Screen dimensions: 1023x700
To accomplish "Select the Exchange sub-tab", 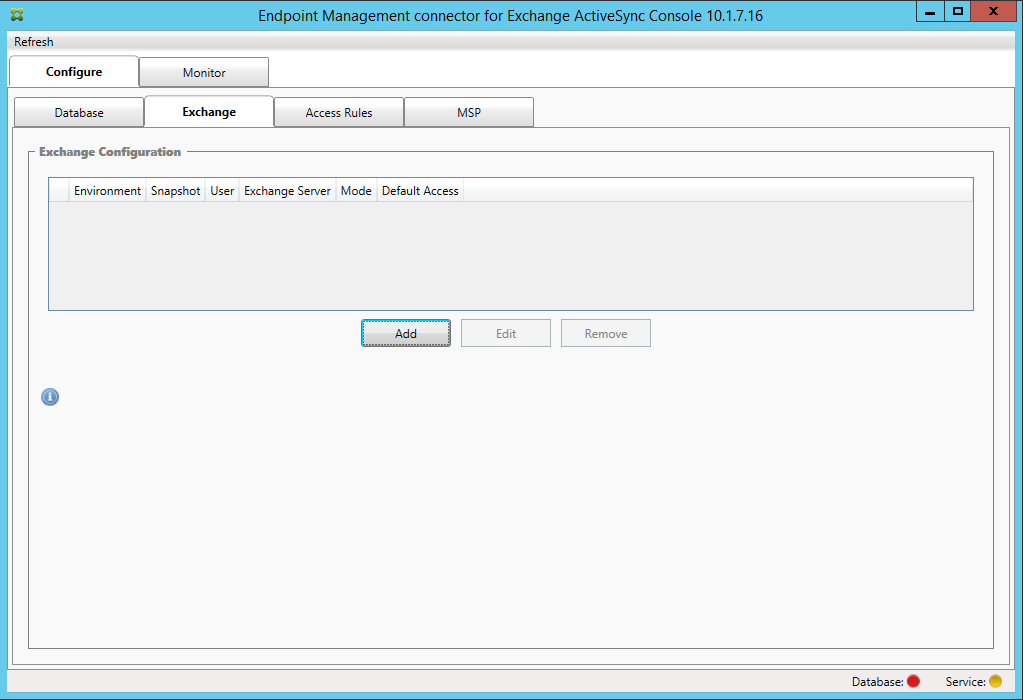I will click(209, 112).
